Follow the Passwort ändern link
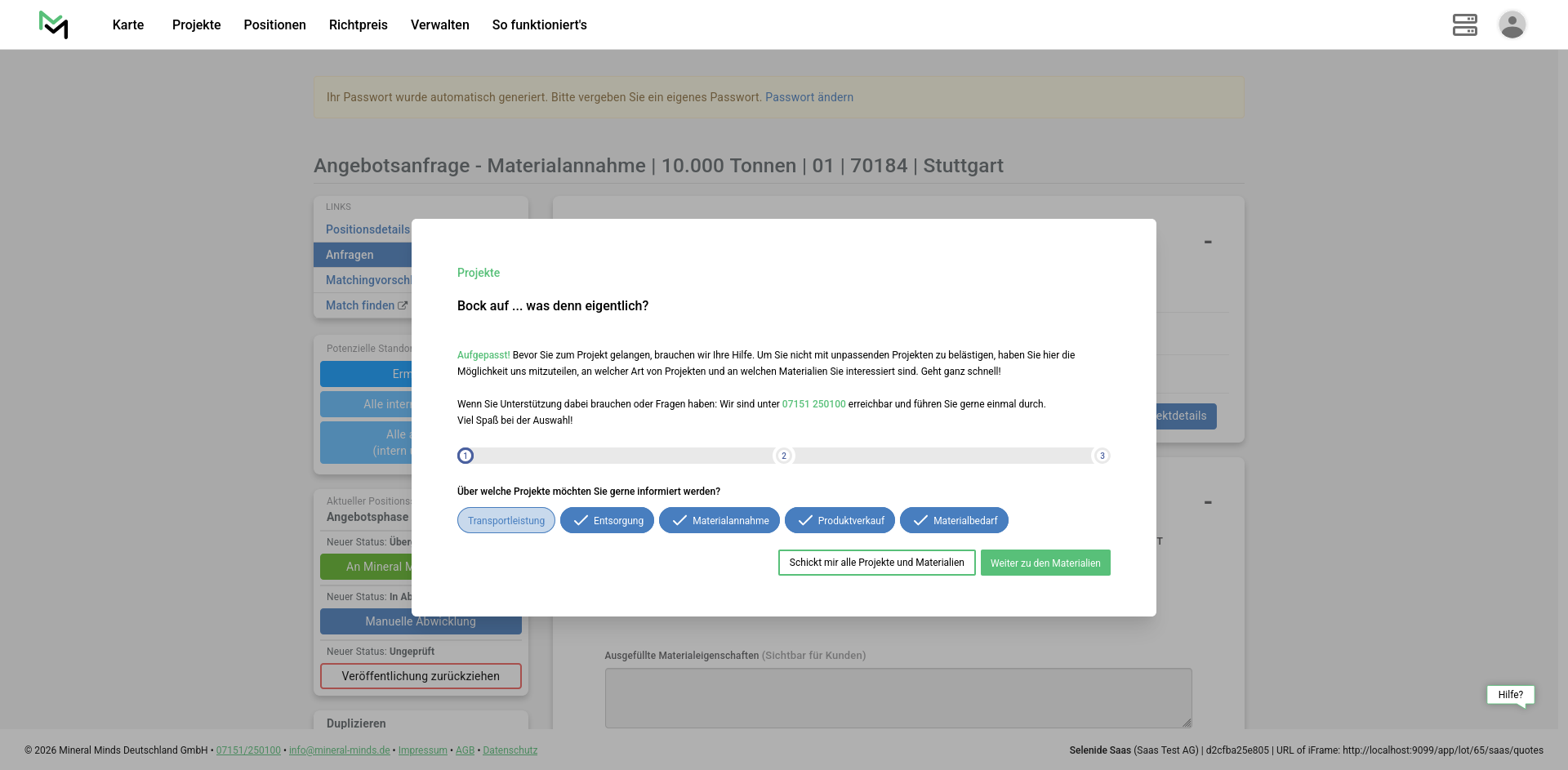This screenshot has height=770, width=1568. tap(808, 97)
